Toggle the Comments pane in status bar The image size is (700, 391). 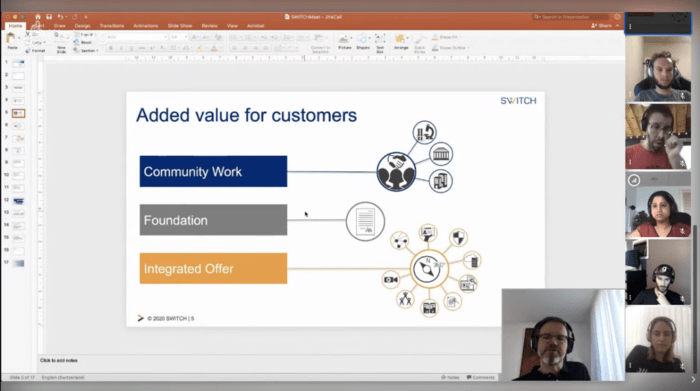point(481,378)
